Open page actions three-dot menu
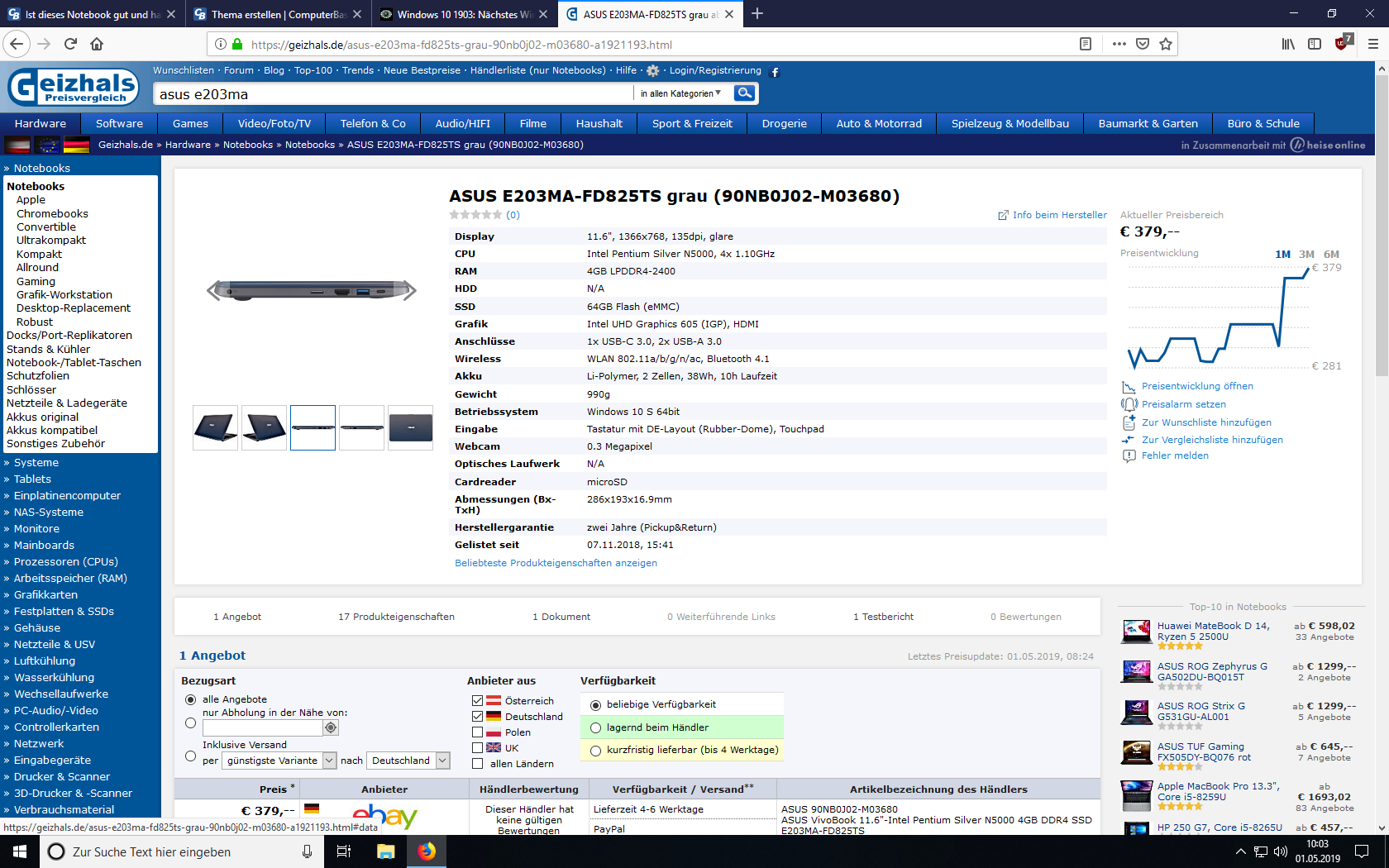This screenshot has width=1389, height=868. pyautogui.click(x=1119, y=44)
